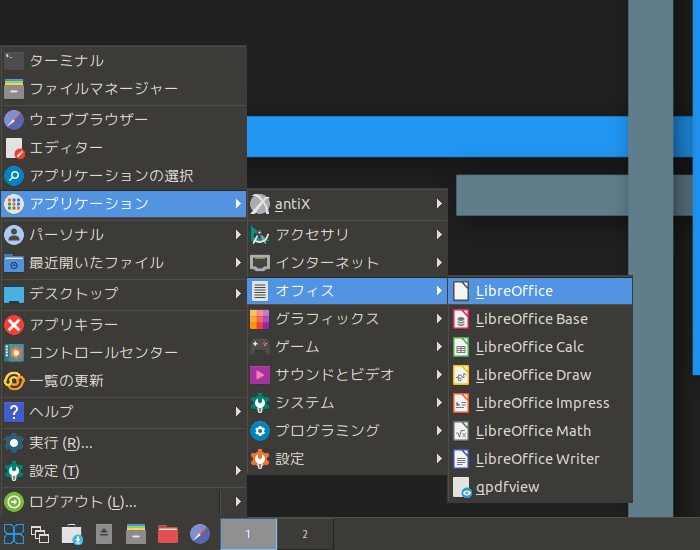700x550 pixels.
Task: Click the LibreOffice Math formula icon
Action: point(461,431)
